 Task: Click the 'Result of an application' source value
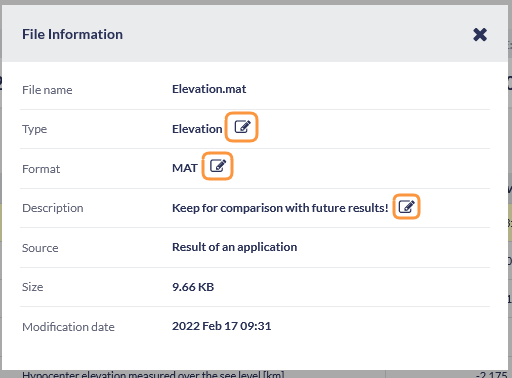pos(234,247)
